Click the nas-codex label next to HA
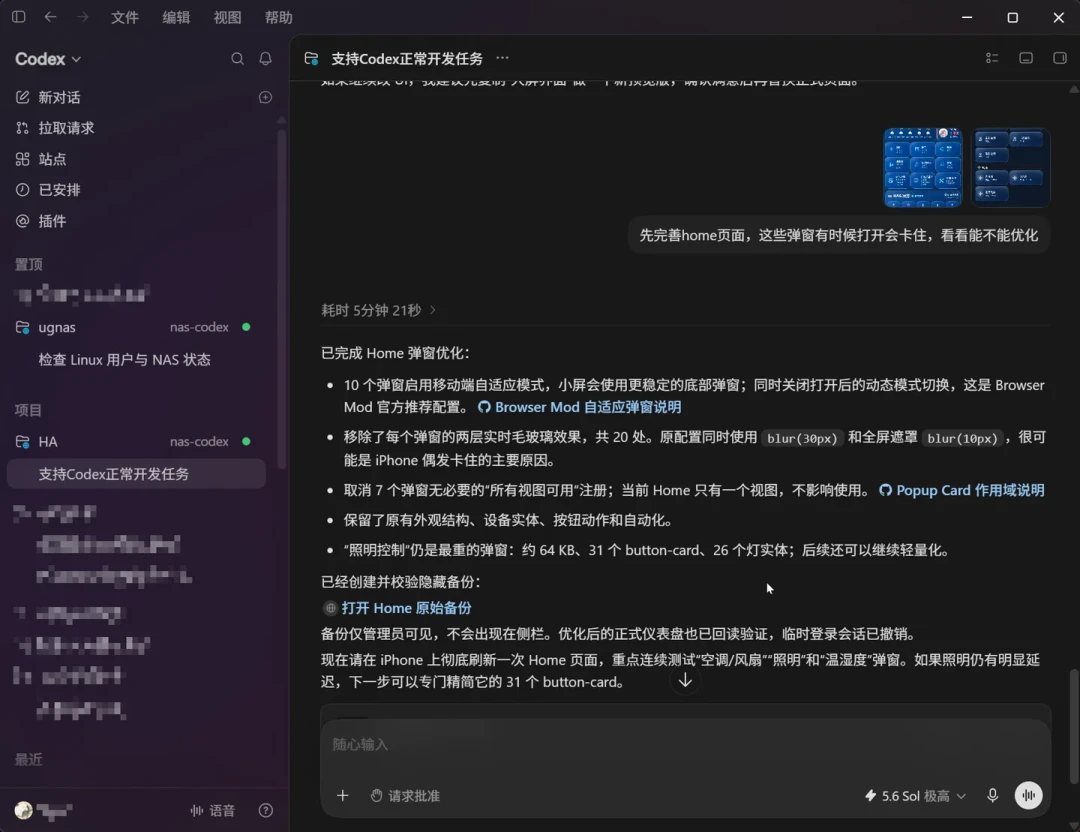Screen dimensions: 1080x832 point(199,441)
